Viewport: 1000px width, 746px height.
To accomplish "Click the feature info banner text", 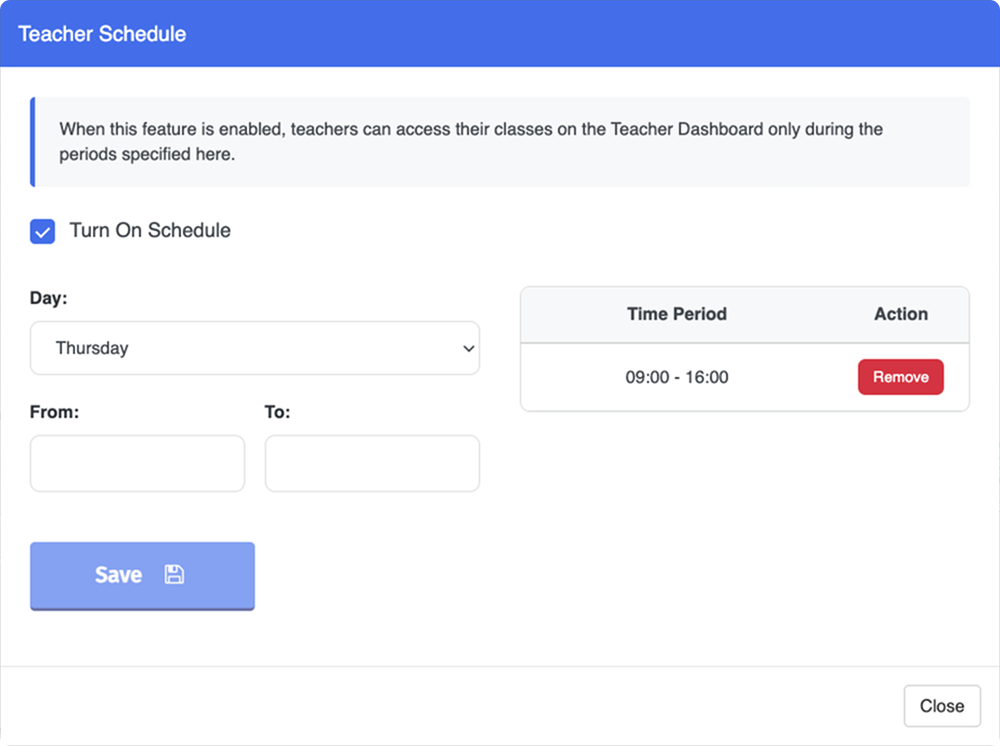I will coord(471,142).
